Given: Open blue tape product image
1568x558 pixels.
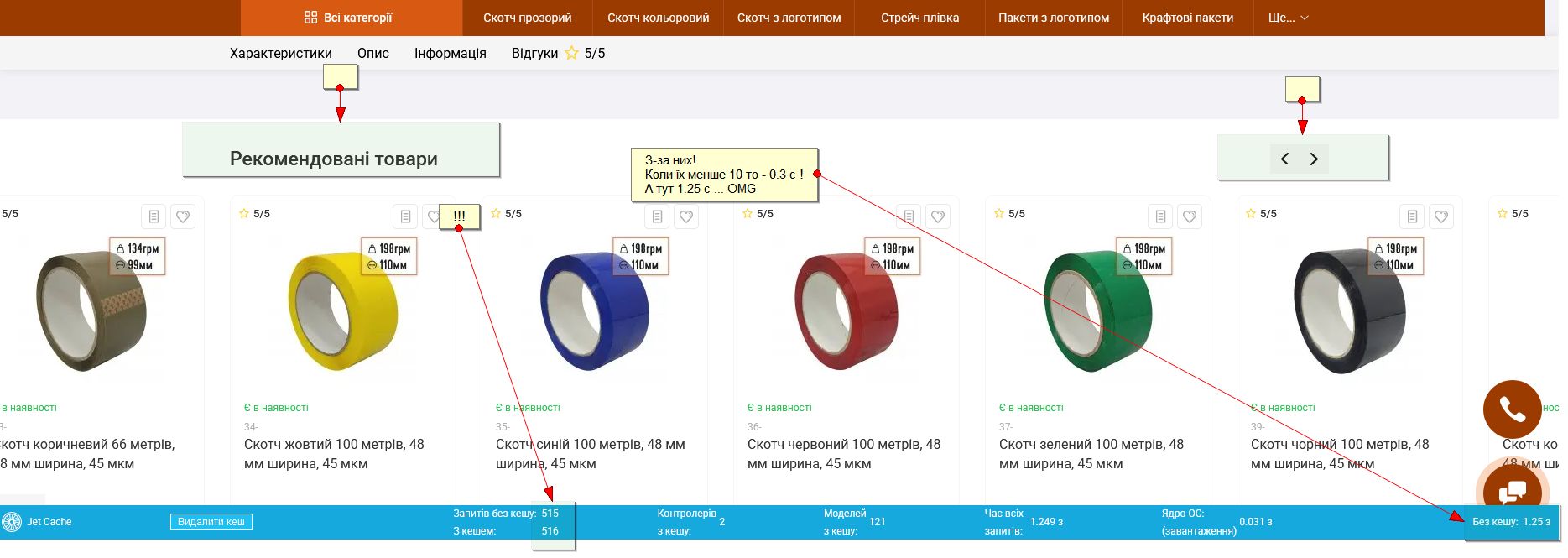Looking at the screenshot, I should coord(594,311).
